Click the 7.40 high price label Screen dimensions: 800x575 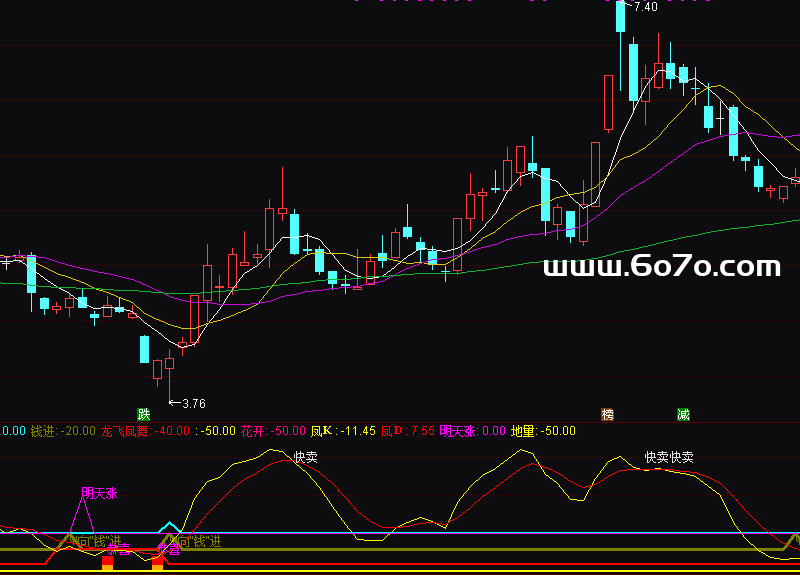[x=644, y=7]
